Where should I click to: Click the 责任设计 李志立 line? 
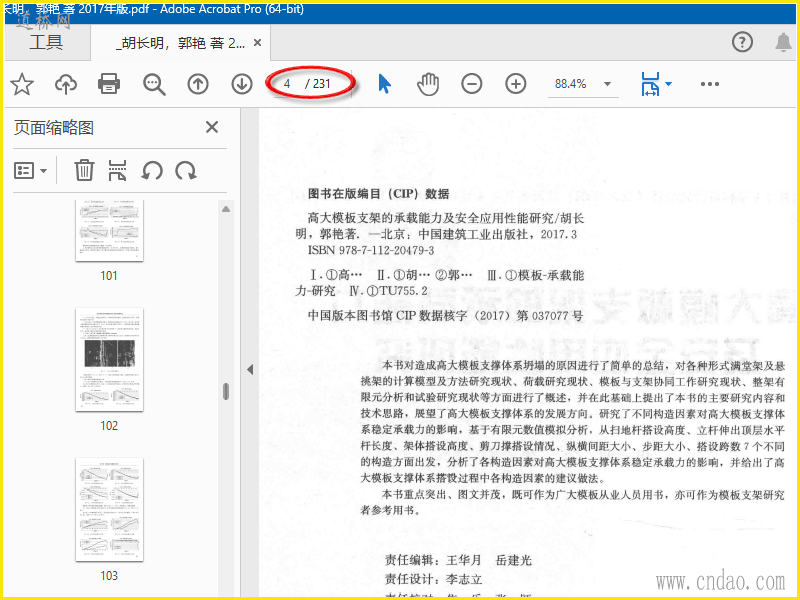(434, 580)
